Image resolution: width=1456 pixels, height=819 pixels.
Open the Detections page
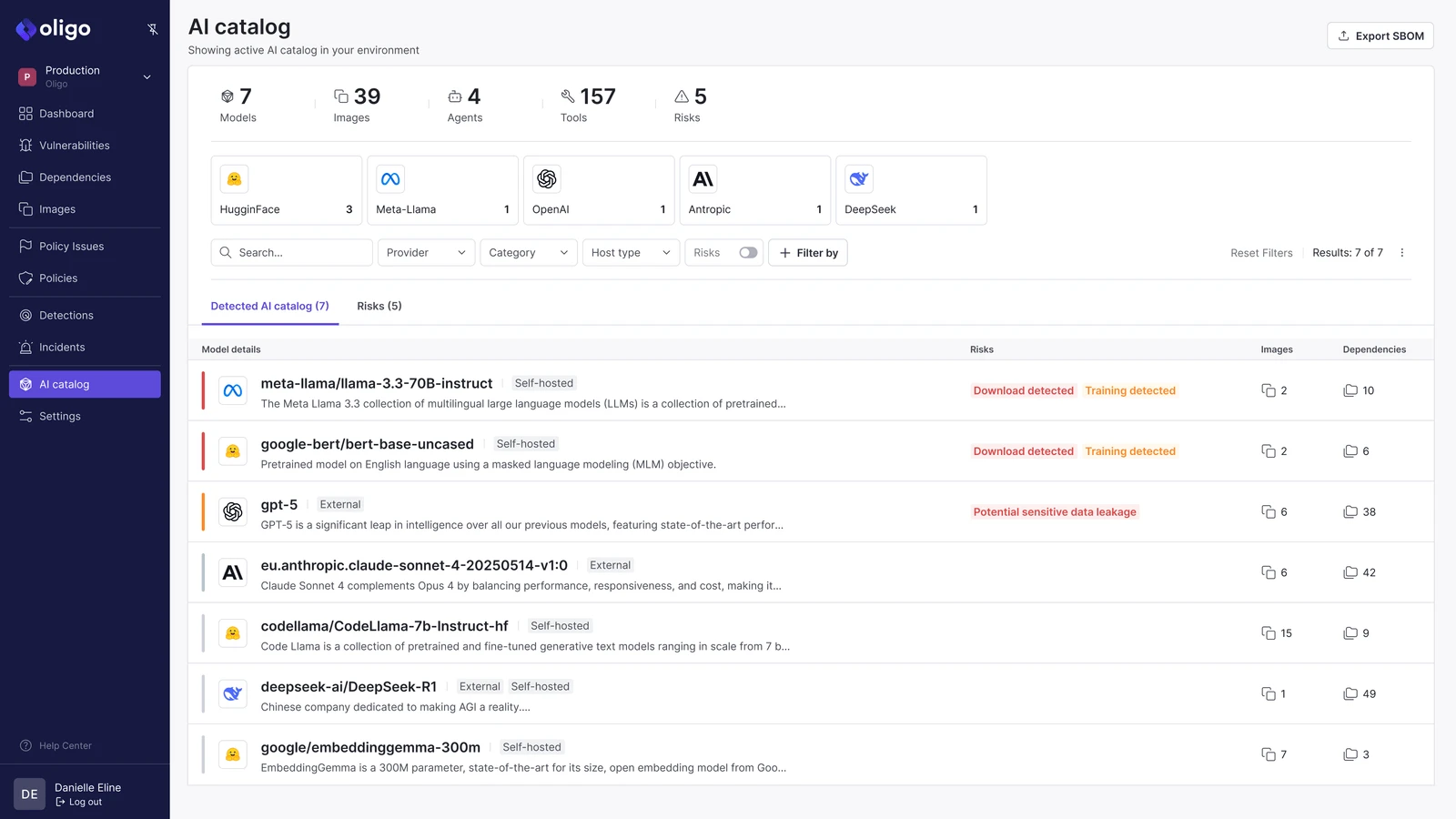[x=66, y=315]
